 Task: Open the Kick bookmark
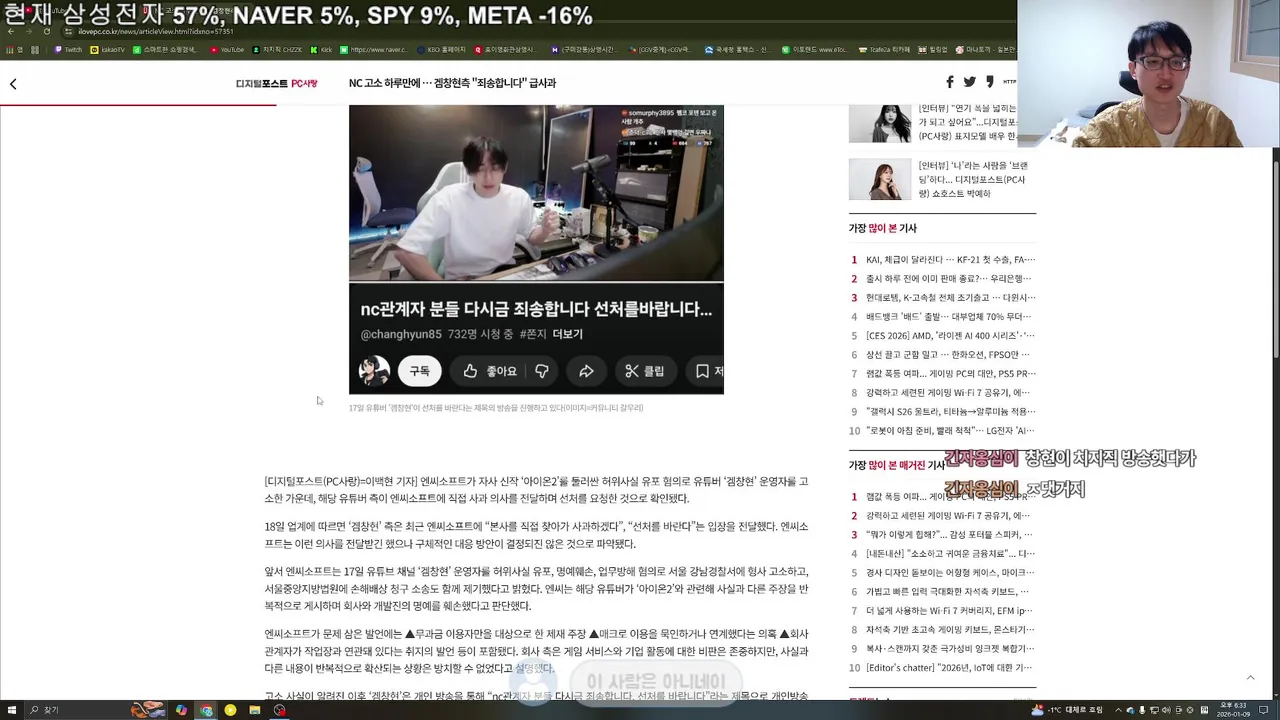coord(321,49)
